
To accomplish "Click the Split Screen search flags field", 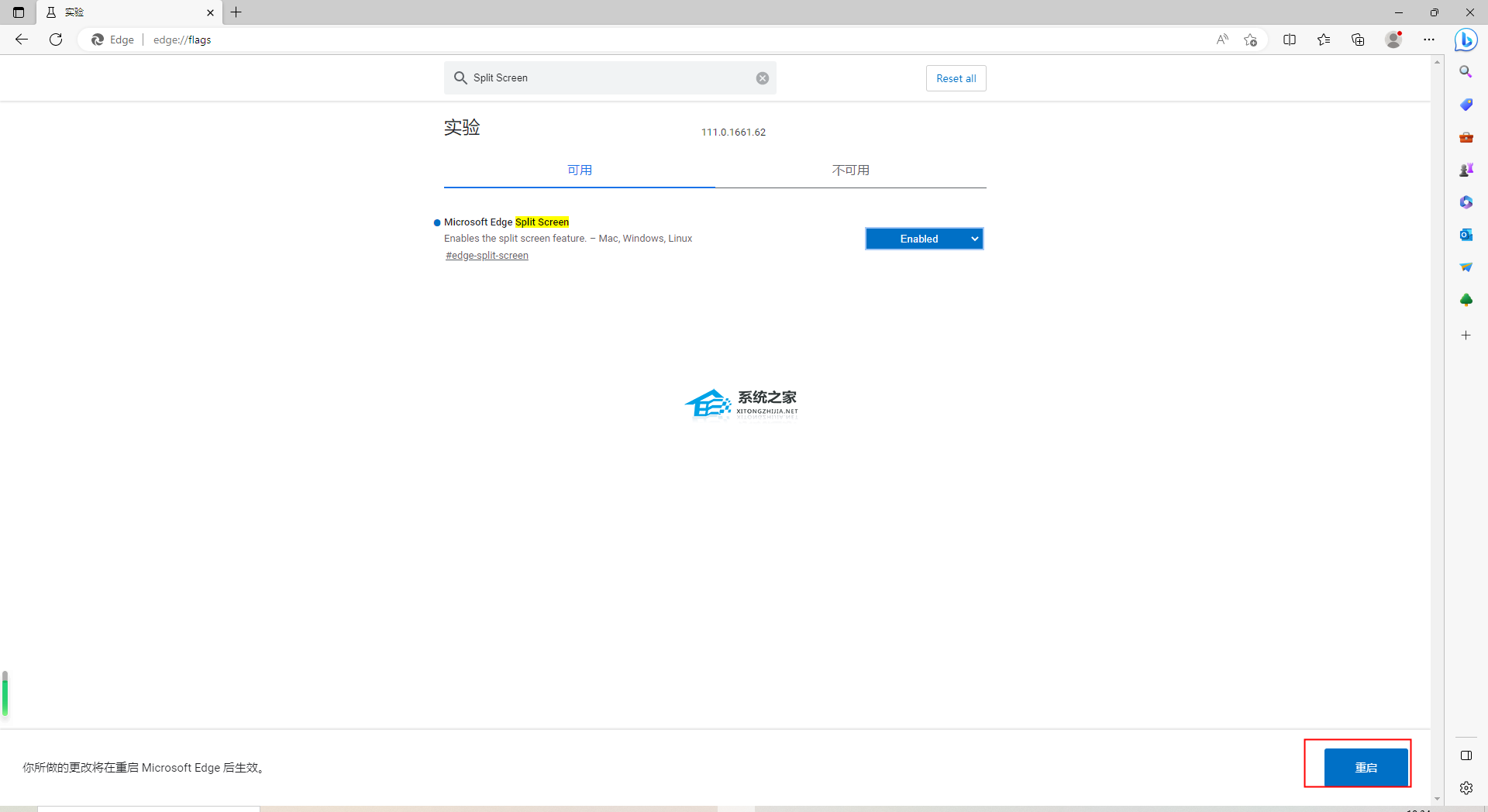I will (x=610, y=78).
